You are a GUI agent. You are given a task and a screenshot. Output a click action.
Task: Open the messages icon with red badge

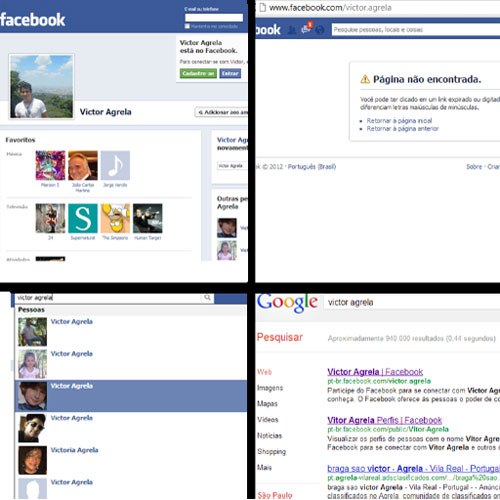[306, 29]
